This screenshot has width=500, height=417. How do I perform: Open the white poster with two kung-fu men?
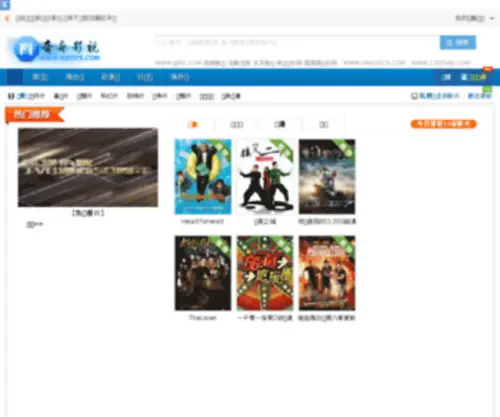265,177
